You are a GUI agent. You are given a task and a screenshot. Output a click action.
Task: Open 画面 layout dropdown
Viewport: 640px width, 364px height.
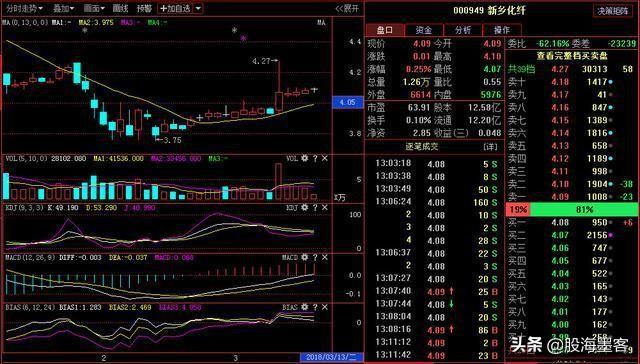pos(94,8)
